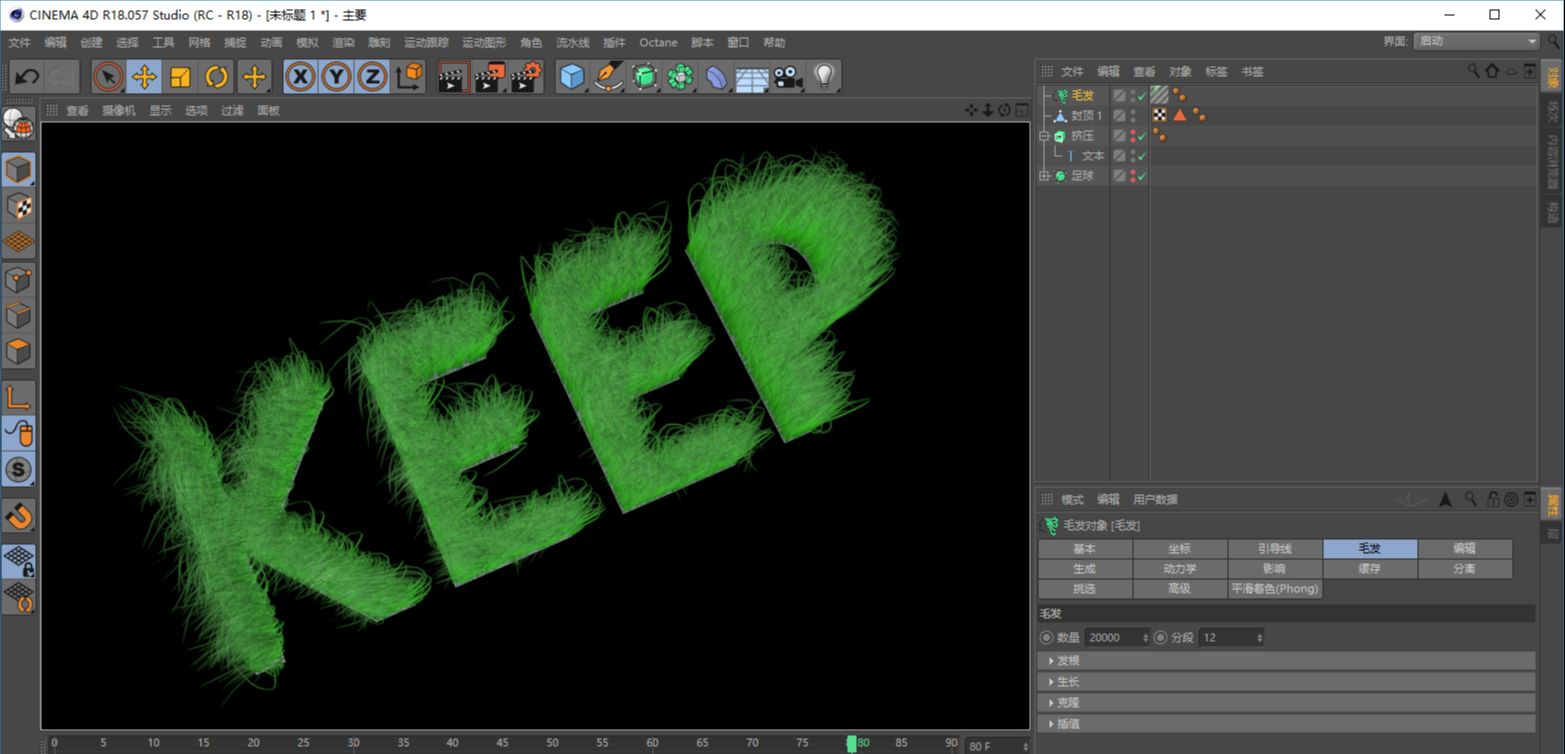The image size is (1565, 754).
Task: Click the coordinate system cube icon
Action: [x=409, y=77]
